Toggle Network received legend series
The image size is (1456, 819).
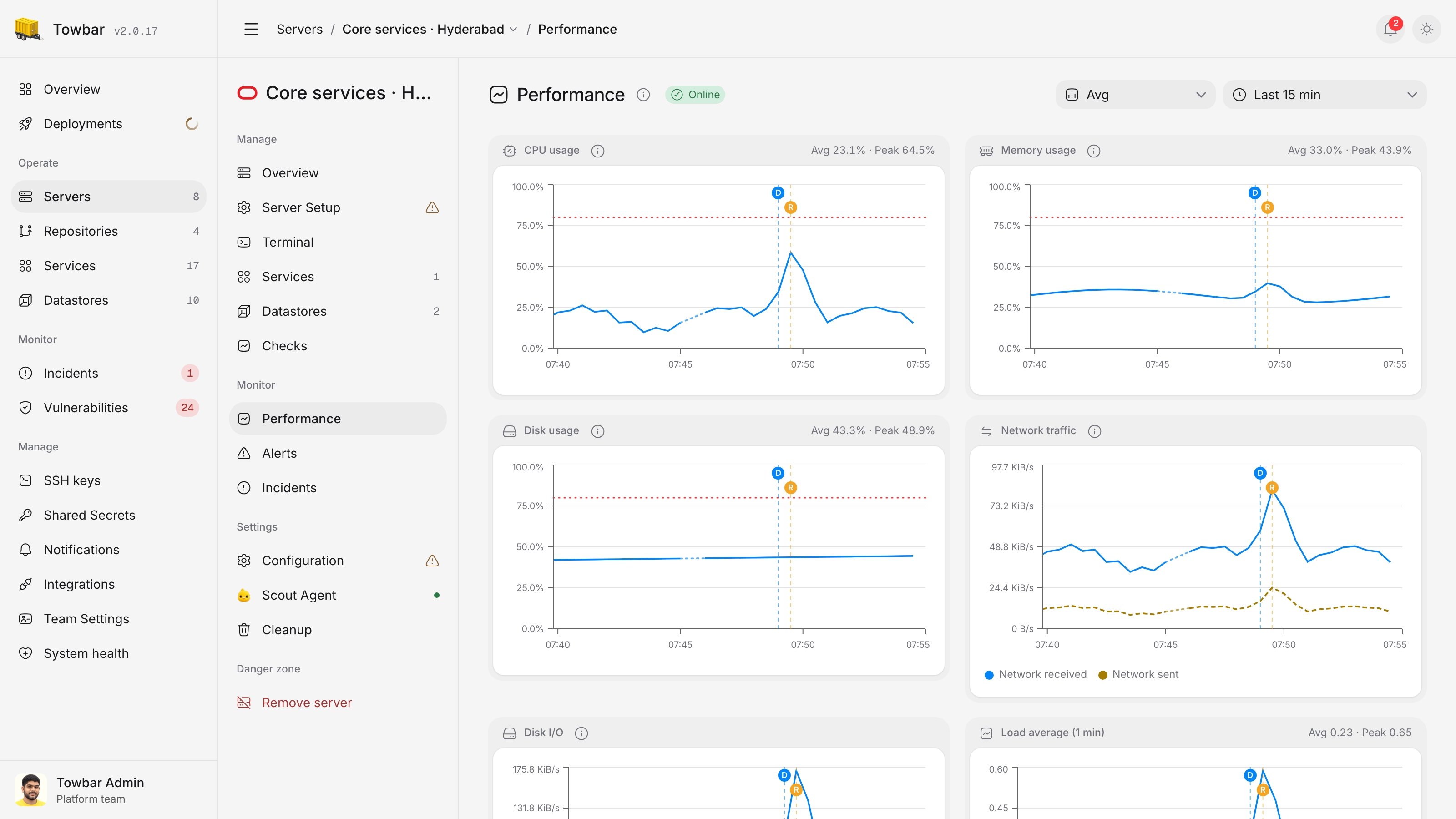[1036, 675]
